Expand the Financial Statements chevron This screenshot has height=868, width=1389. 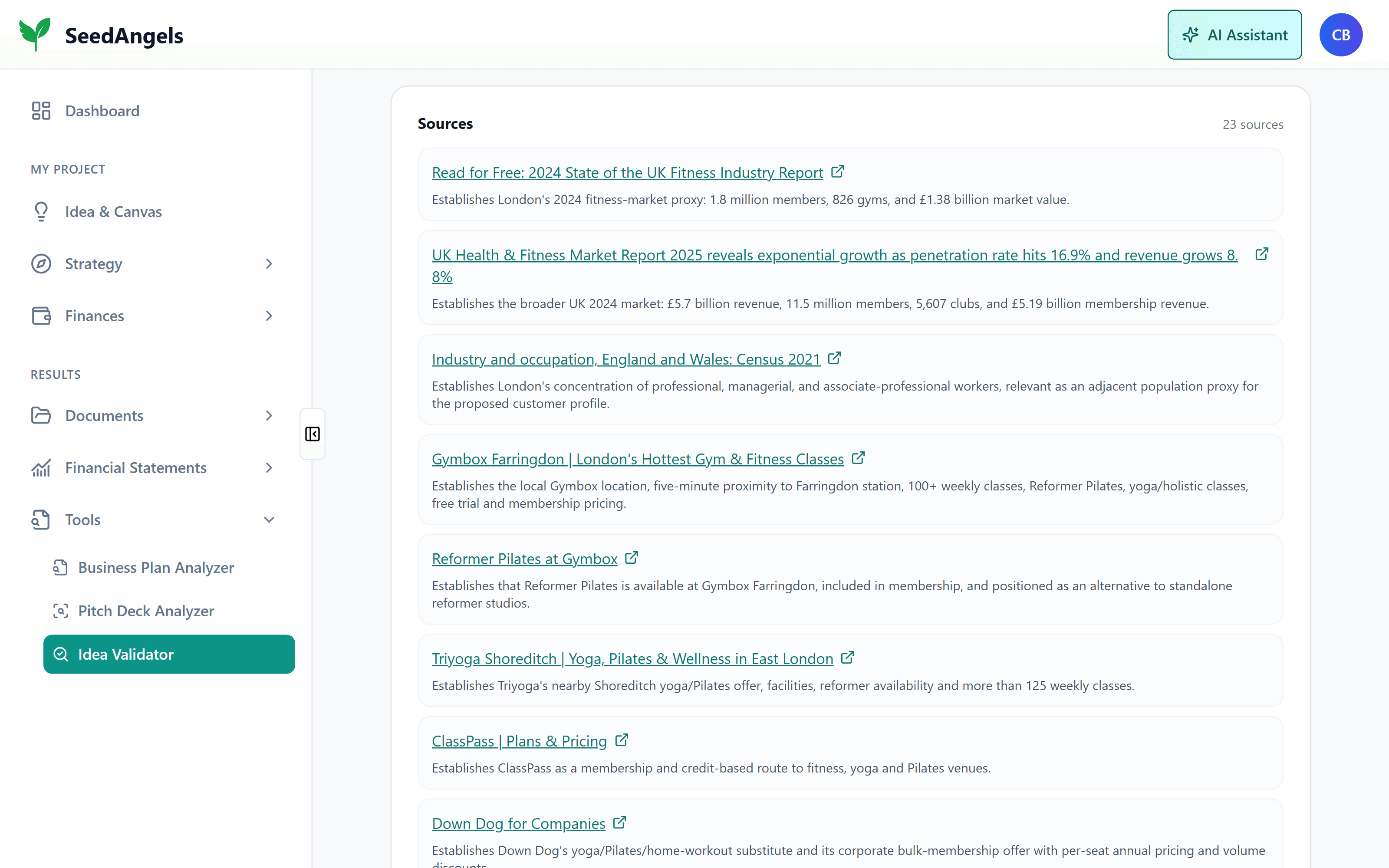(269, 467)
